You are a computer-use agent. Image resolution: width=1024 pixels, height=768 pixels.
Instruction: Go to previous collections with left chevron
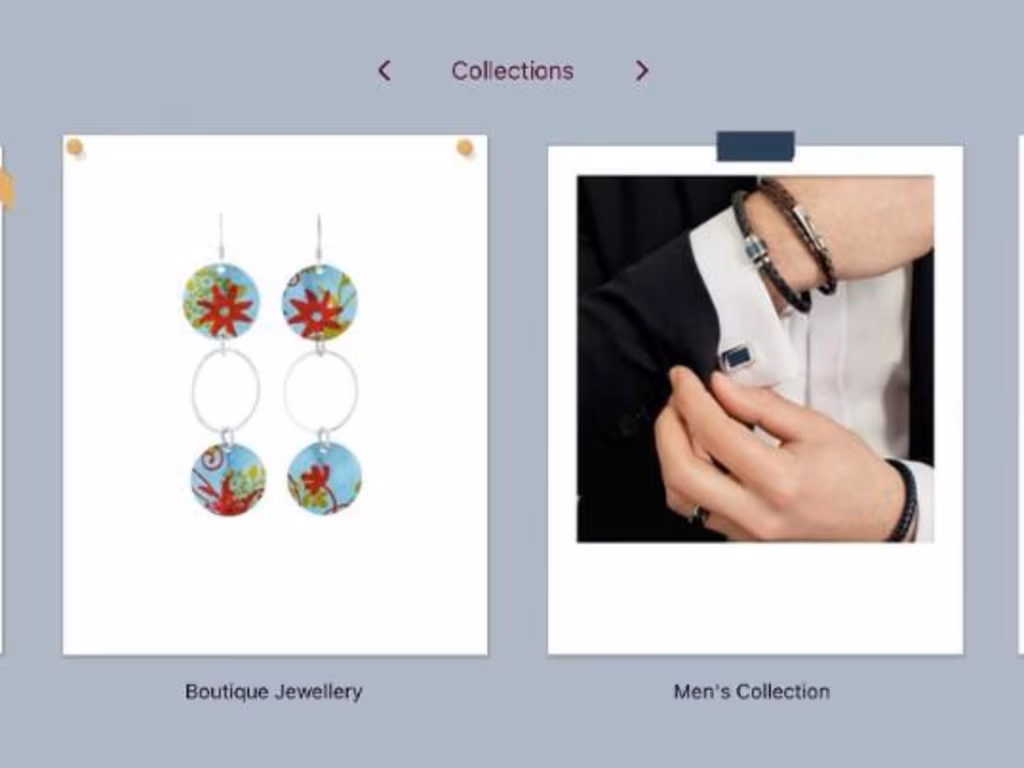pyautogui.click(x=385, y=71)
